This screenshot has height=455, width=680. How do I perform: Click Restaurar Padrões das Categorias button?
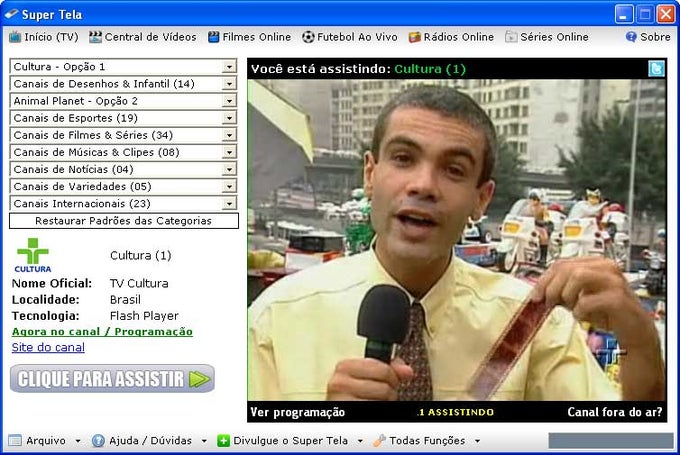coord(124,221)
